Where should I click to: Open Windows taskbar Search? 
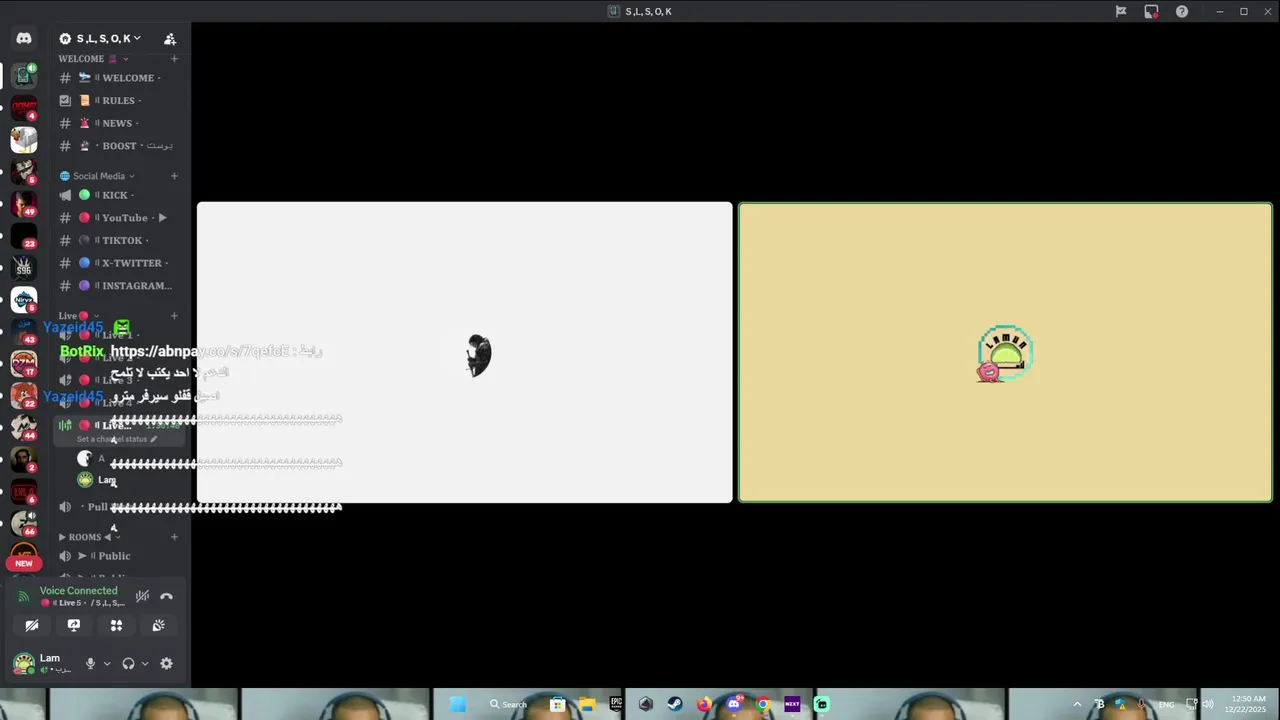click(x=508, y=704)
